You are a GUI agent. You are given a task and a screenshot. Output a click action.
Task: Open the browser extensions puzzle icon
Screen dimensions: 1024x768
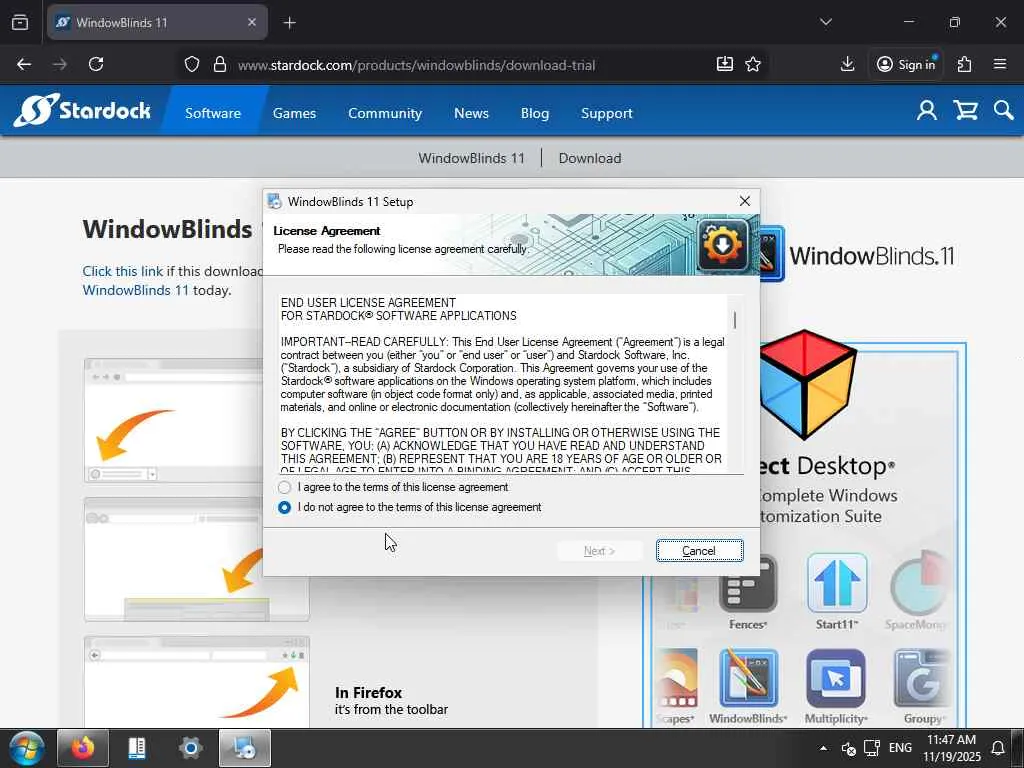coord(965,64)
